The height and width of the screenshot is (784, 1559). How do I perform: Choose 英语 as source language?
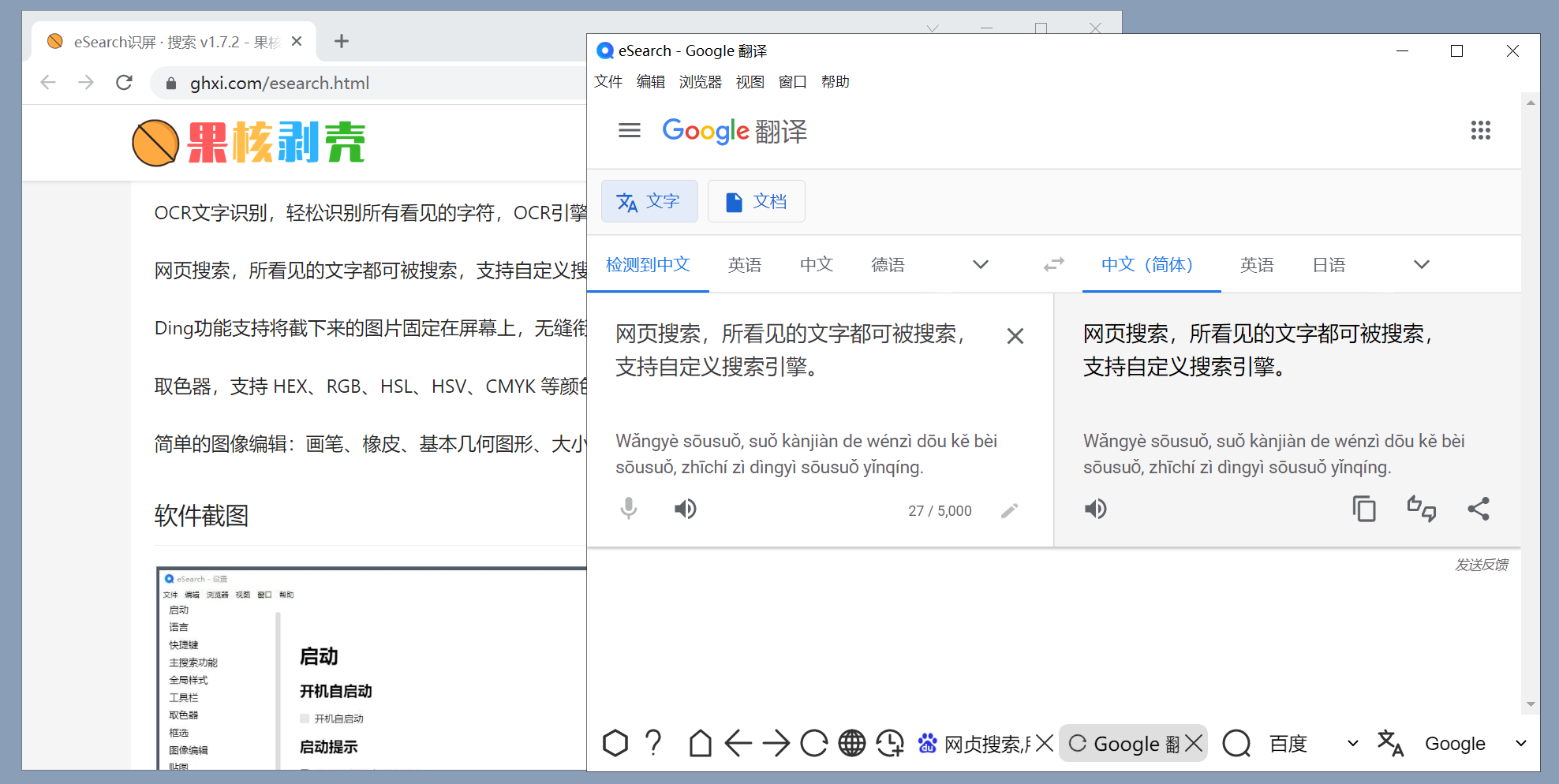pos(744,264)
